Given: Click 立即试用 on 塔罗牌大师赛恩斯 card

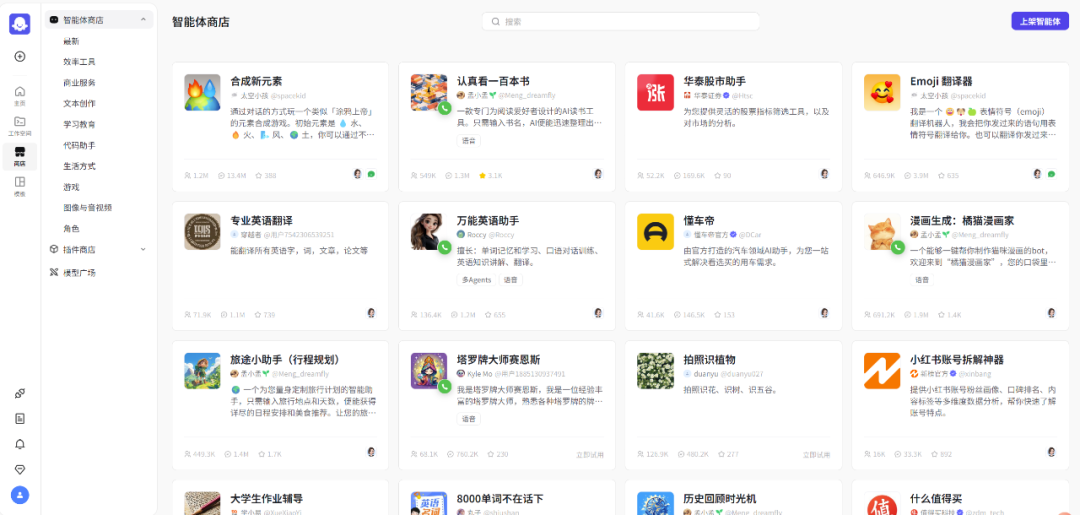Looking at the screenshot, I should (x=590, y=454).
